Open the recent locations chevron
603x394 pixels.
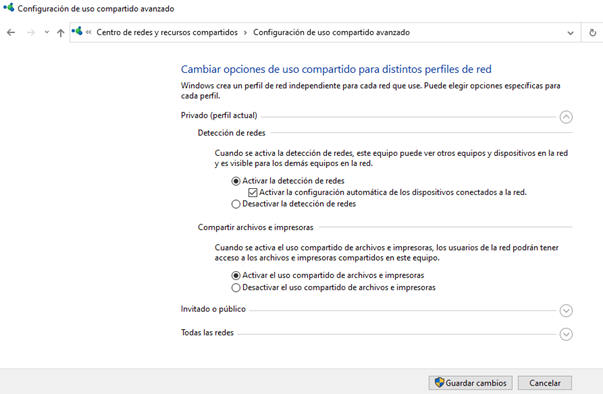[x=47, y=33]
